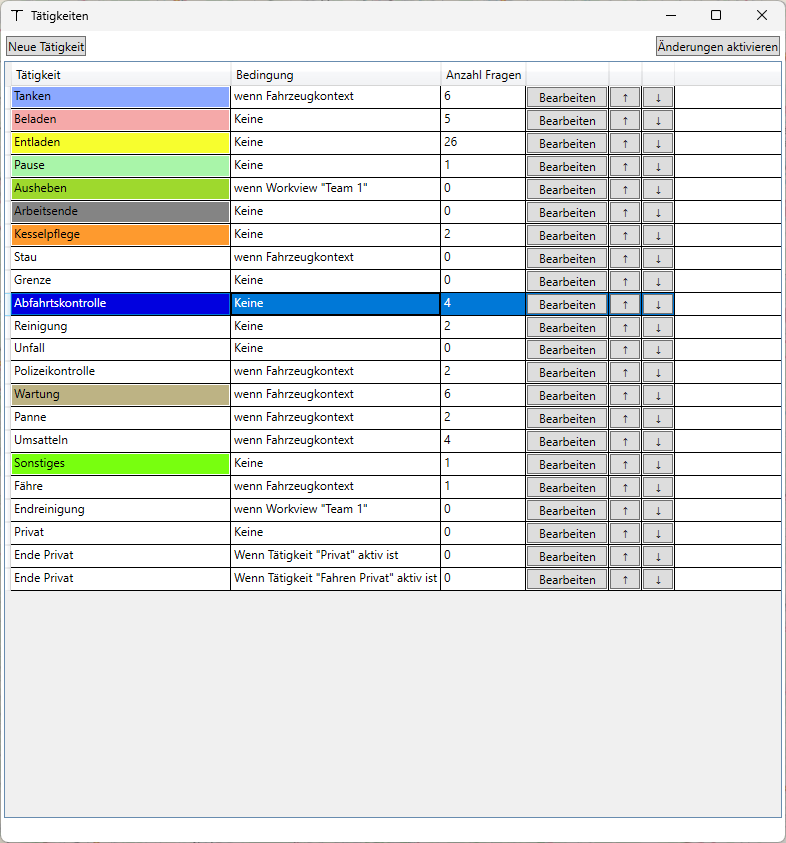The image size is (786, 843).
Task: Click condition Wenn Tätigkeit "Fahren Privat" aktiv ist
Action: click(x=335, y=578)
